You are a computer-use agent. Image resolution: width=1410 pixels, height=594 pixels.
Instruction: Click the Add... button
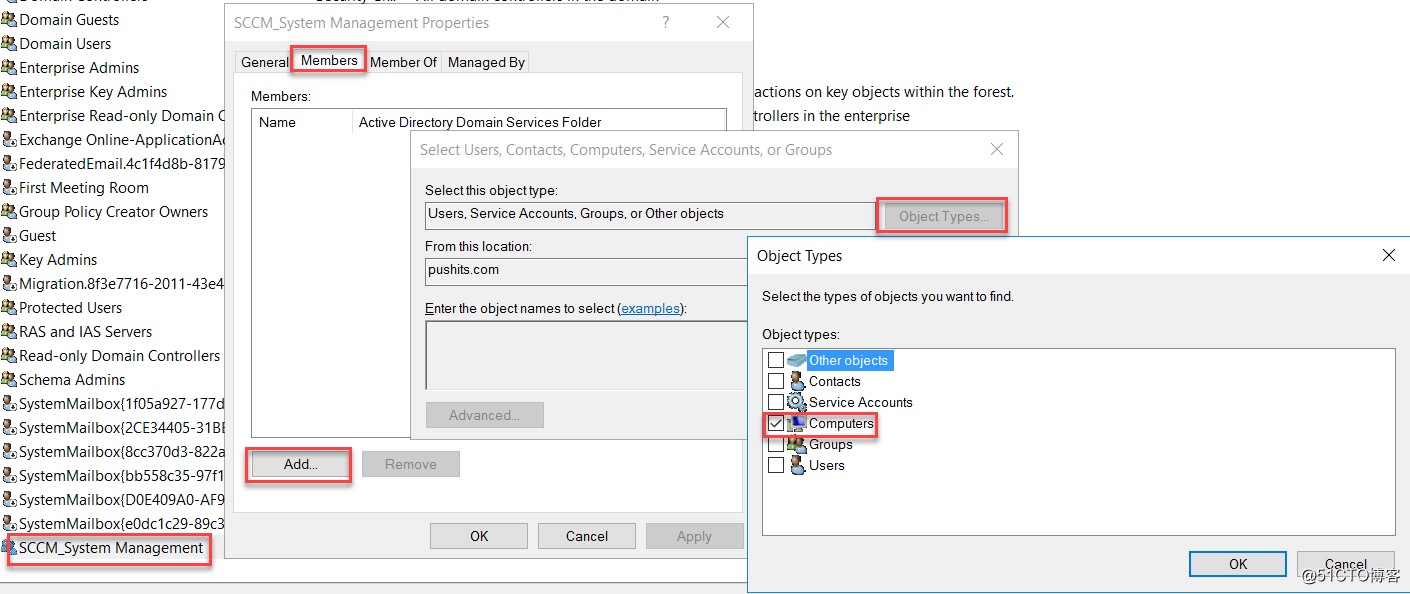300,464
